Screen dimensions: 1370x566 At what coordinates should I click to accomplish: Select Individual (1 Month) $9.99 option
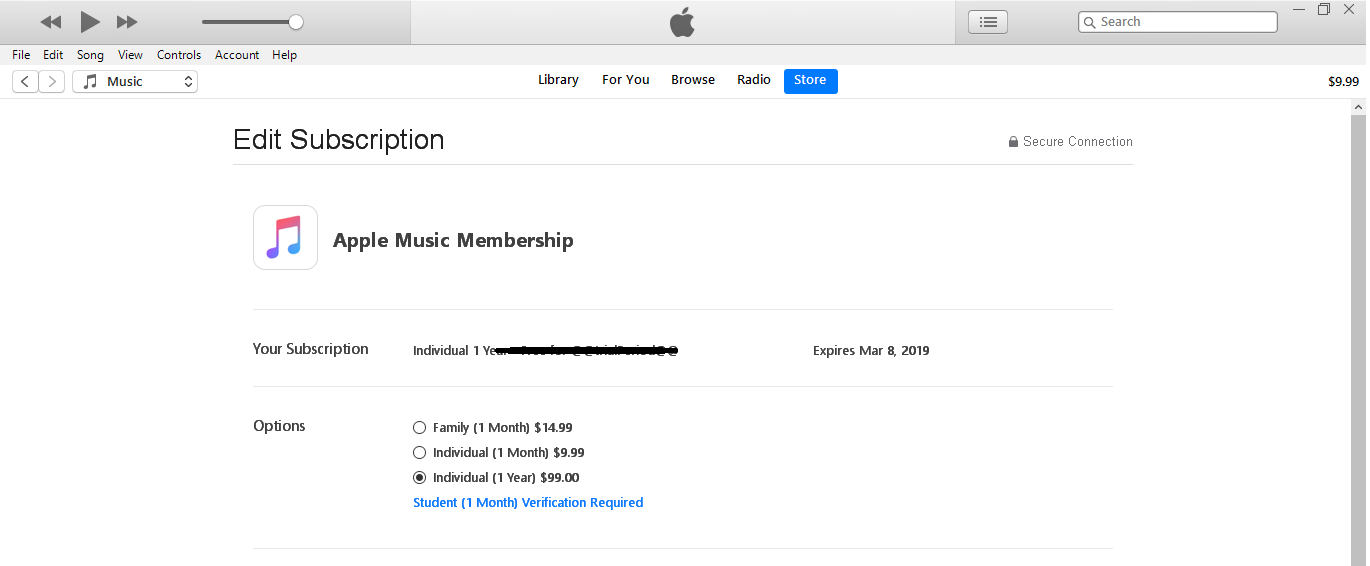click(x=420, y=453)
